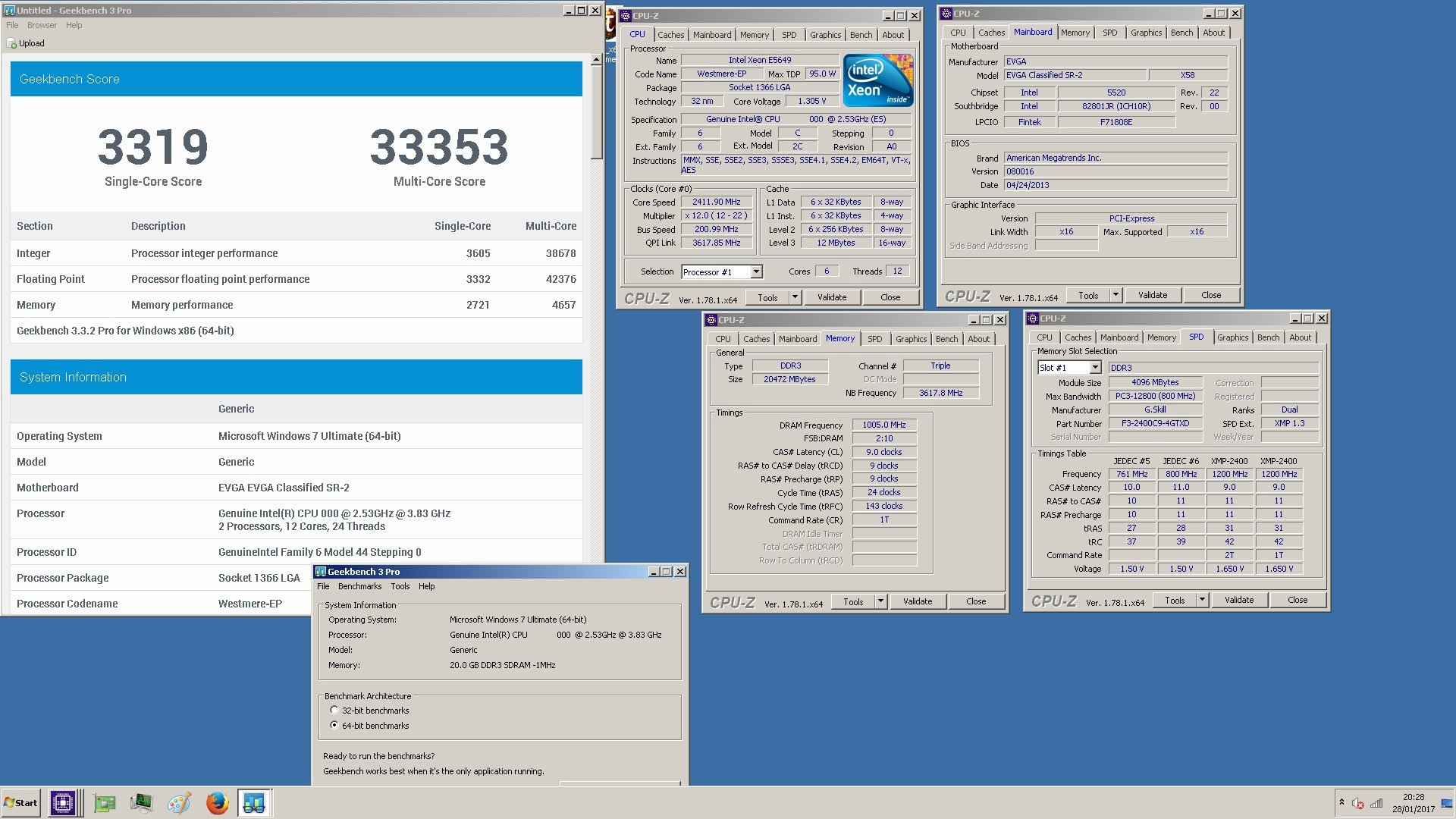
Task: Click the F3-2400C9-4GTXD part number field
Action: click(1155, 424)
